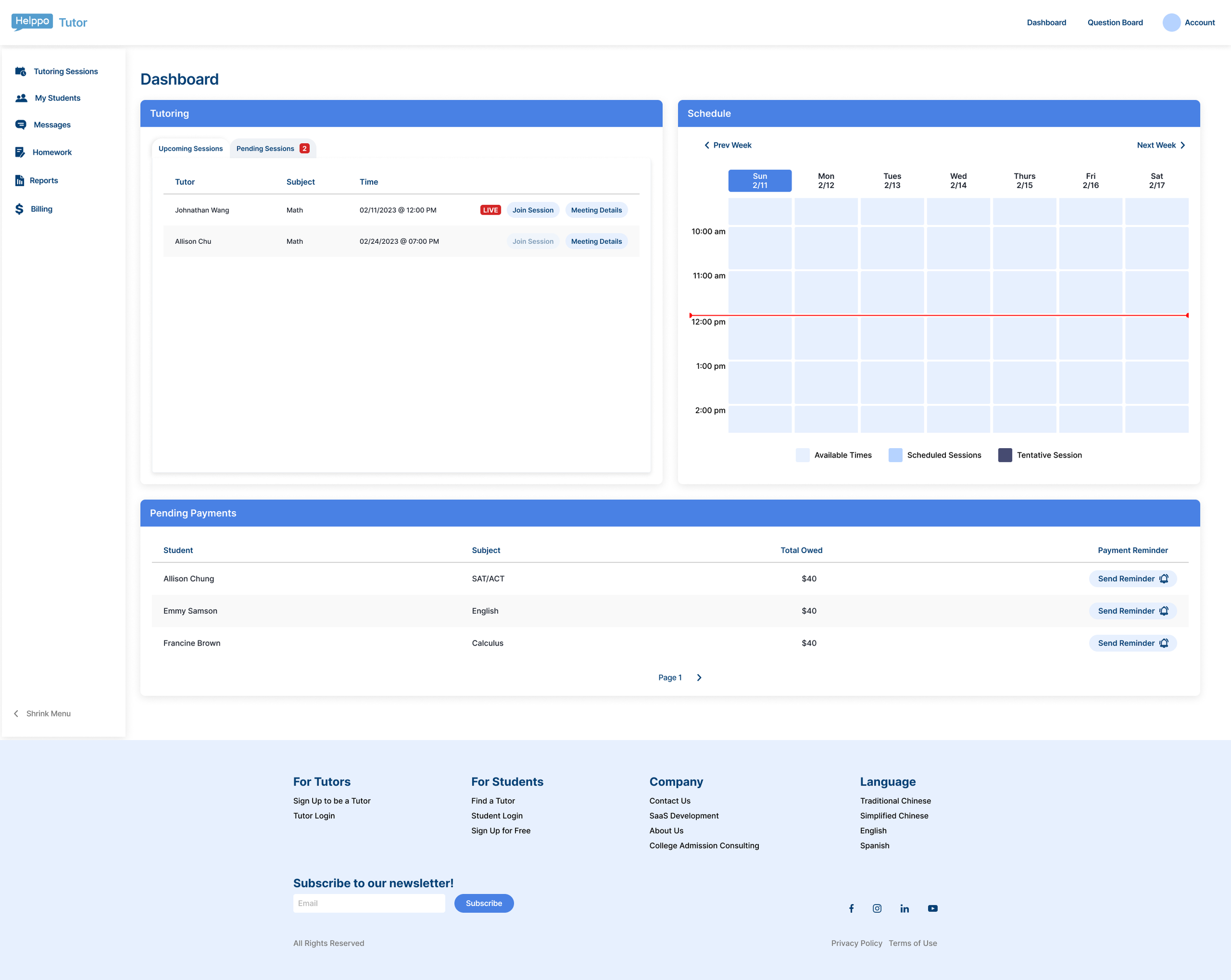Screen dimensions: 1231x980
Task: Click the newsletter Email input field
Action: (x=369, y=903)
